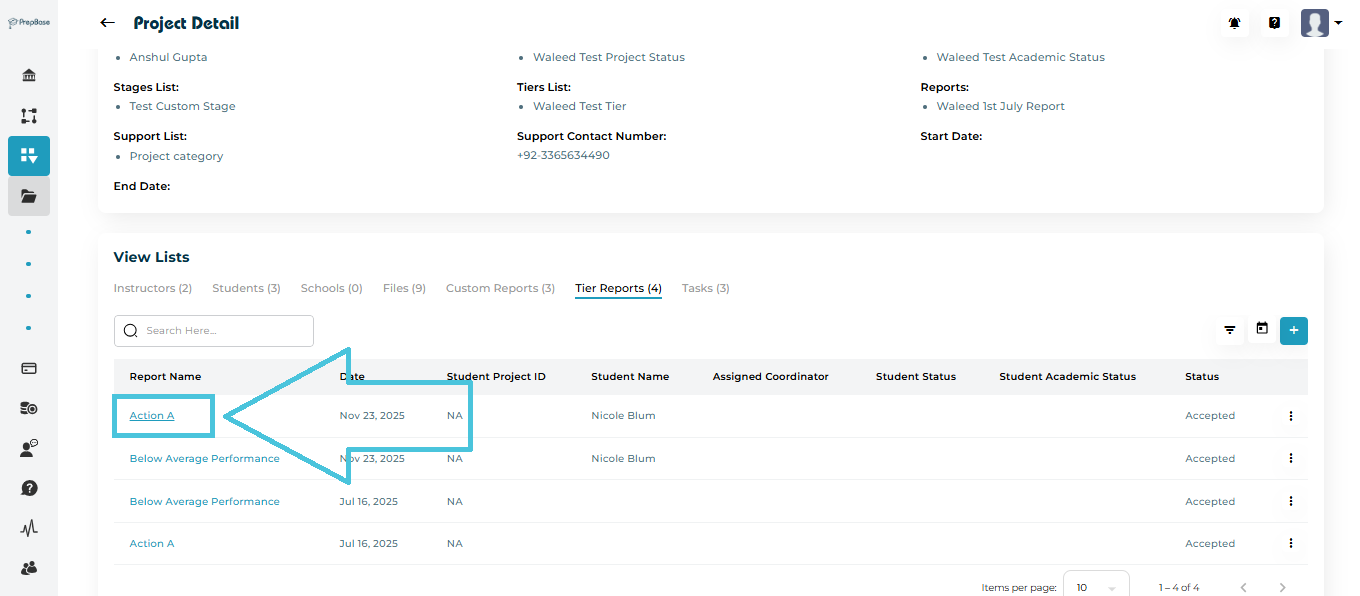
Task: Switch to the Students tab
Action: click(x=246, y=288)
